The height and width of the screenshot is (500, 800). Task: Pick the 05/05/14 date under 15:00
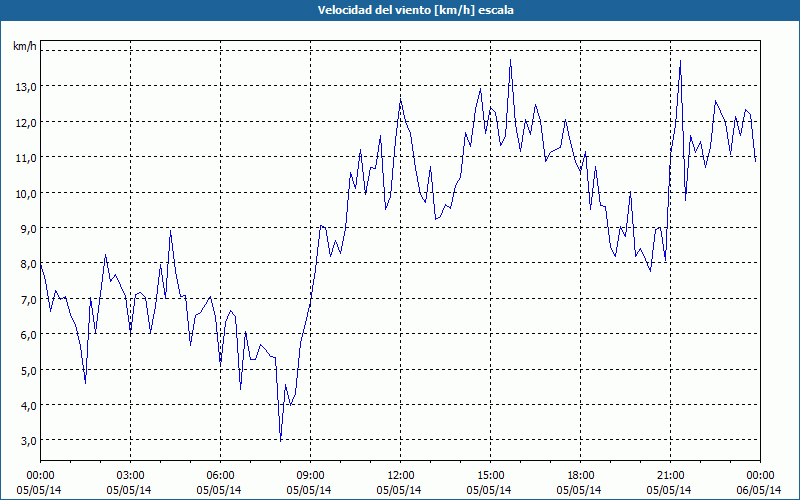pyautogui.click(x=489, y=490)
